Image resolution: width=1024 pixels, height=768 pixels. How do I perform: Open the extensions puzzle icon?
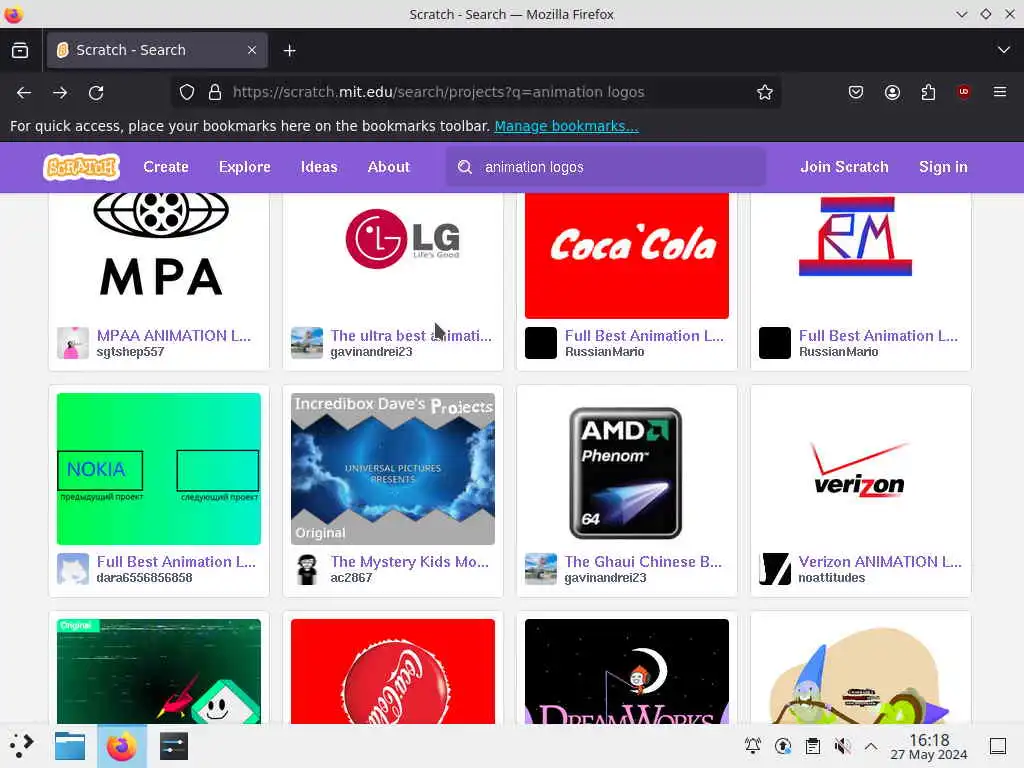click(x=928, y=92)
